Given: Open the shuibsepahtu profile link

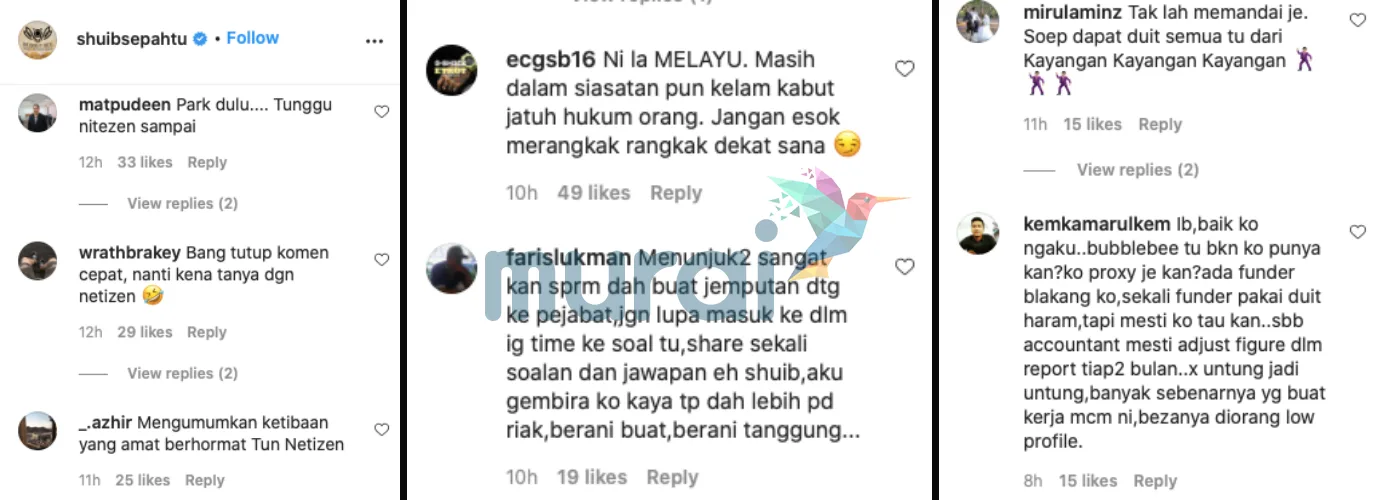Looking at the screenshot, I should coord(132,38).
